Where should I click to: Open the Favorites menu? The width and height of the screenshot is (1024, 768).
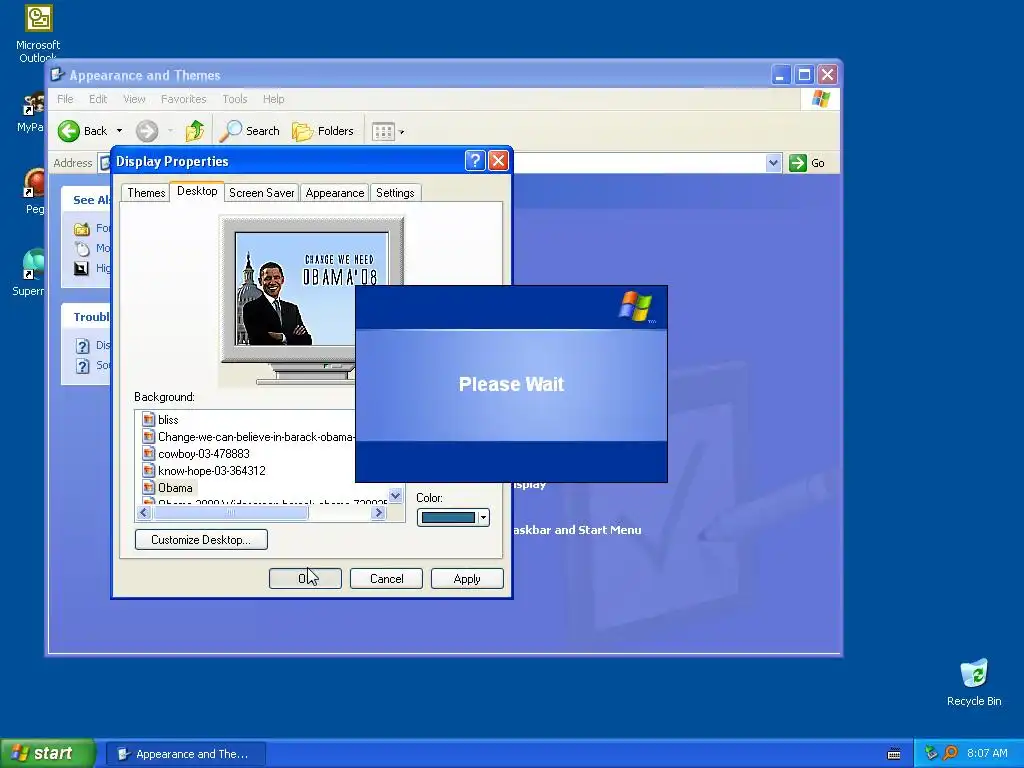click(x=184, y=99)
